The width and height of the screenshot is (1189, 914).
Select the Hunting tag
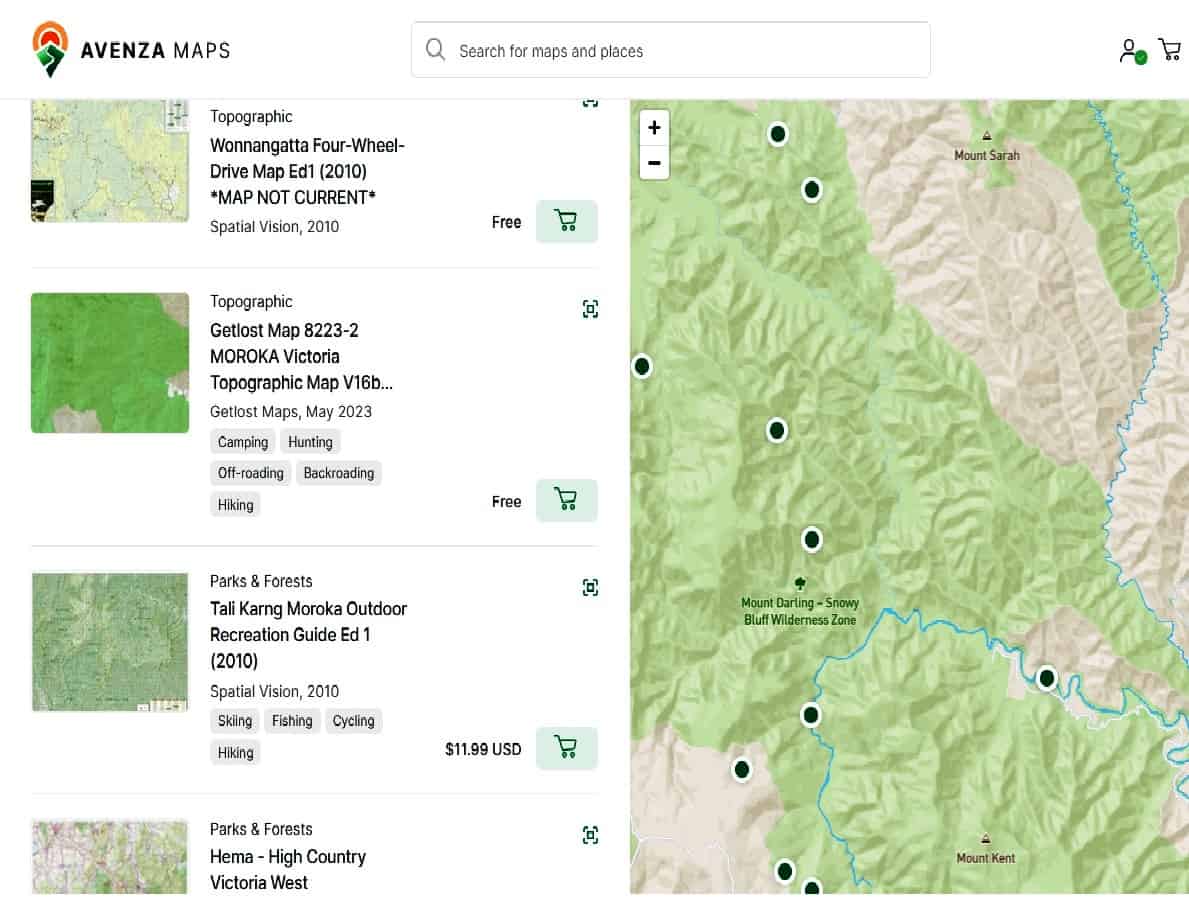tap(310, 441)
